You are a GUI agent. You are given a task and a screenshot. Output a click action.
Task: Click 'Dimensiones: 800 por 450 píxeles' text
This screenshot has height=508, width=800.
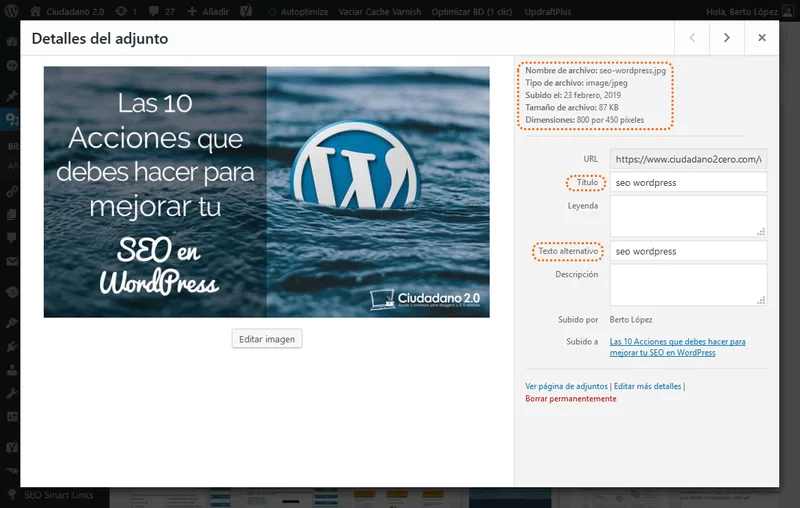[585, 120]
